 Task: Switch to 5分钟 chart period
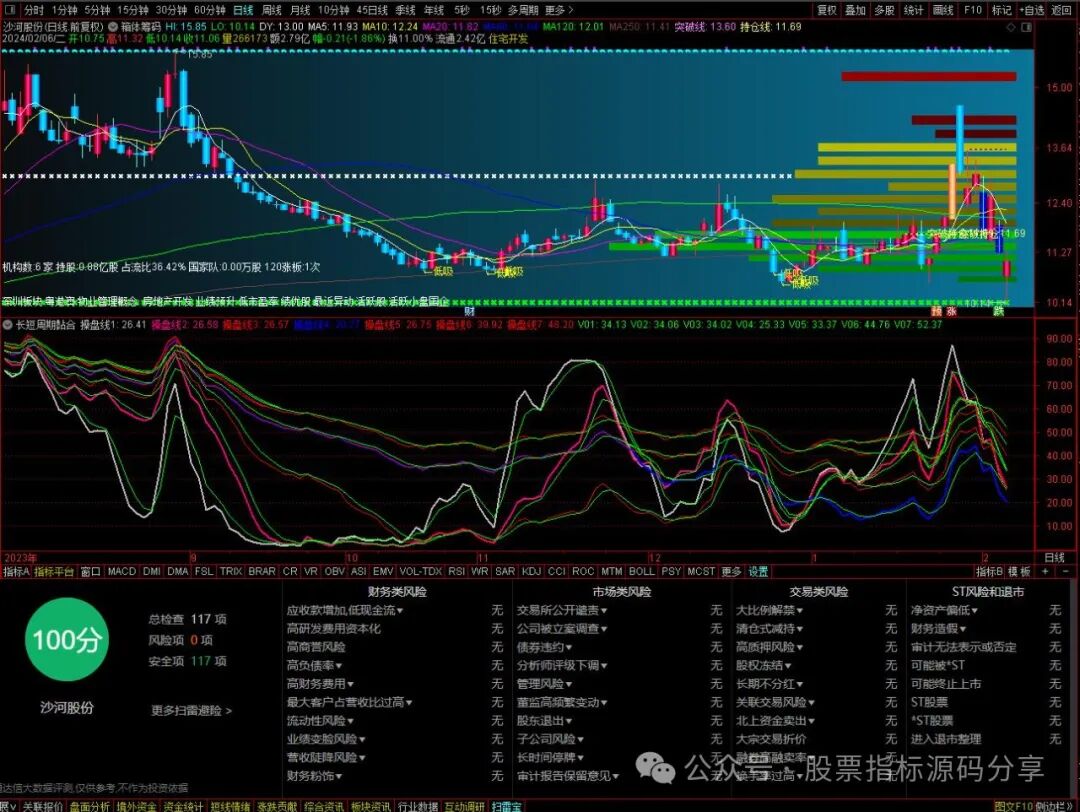pyautogui.click(x=97, y=10)
